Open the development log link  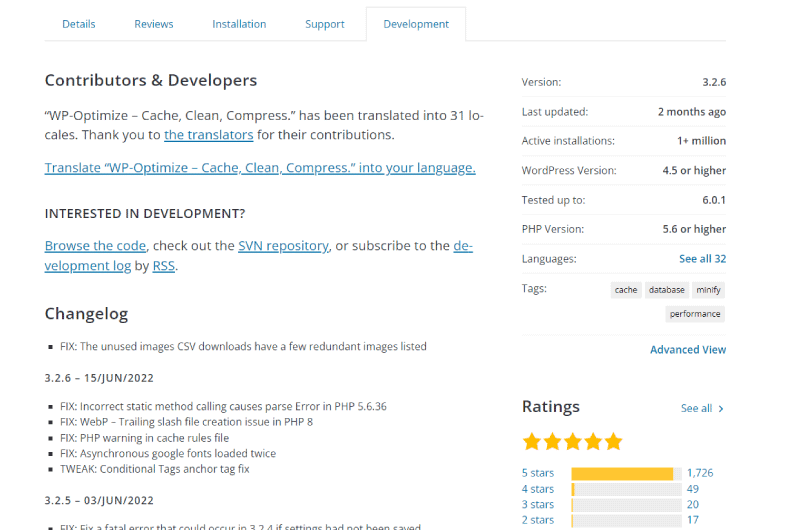(x=88, y=266)
